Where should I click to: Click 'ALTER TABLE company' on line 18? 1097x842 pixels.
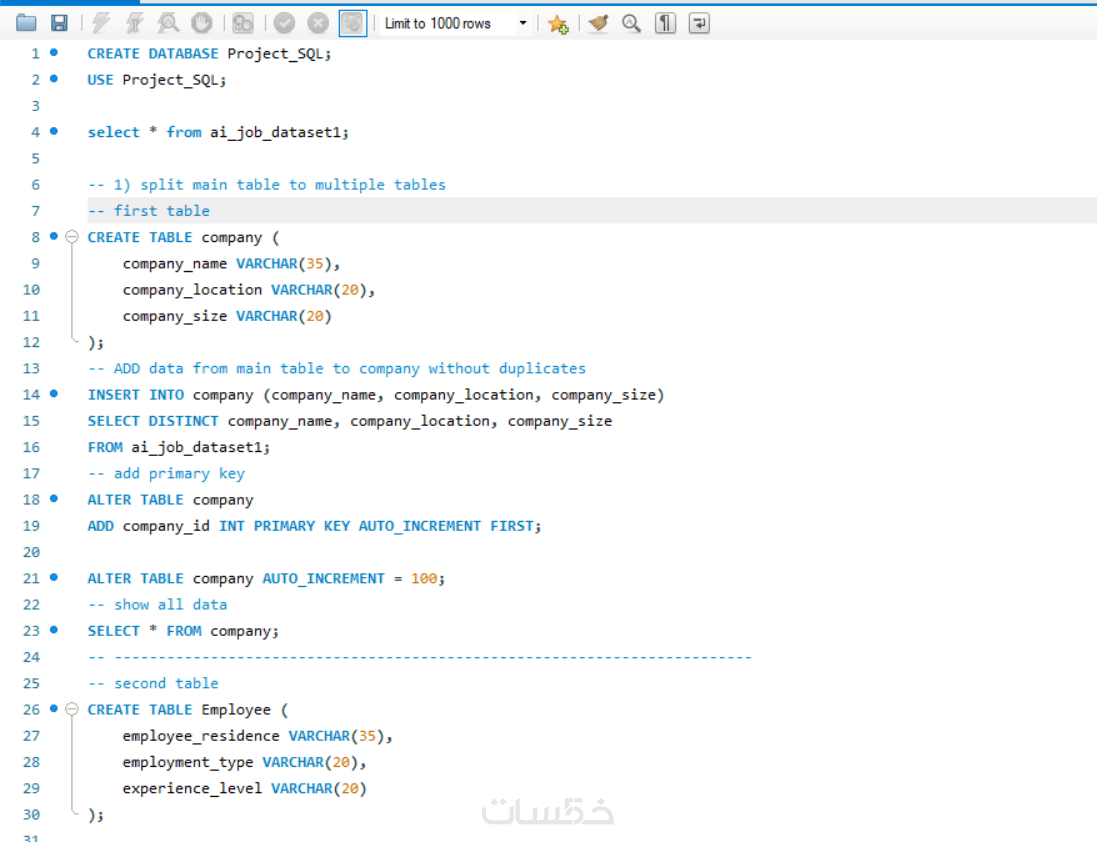170,500
